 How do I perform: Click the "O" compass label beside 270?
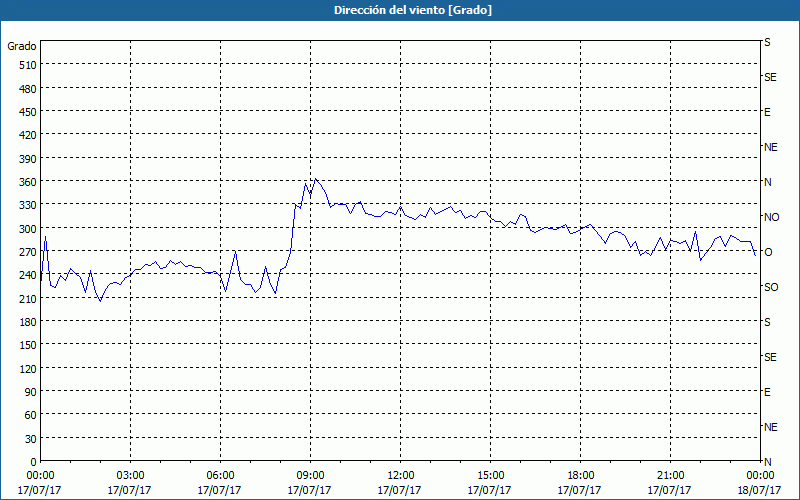(x=768, y=252)
